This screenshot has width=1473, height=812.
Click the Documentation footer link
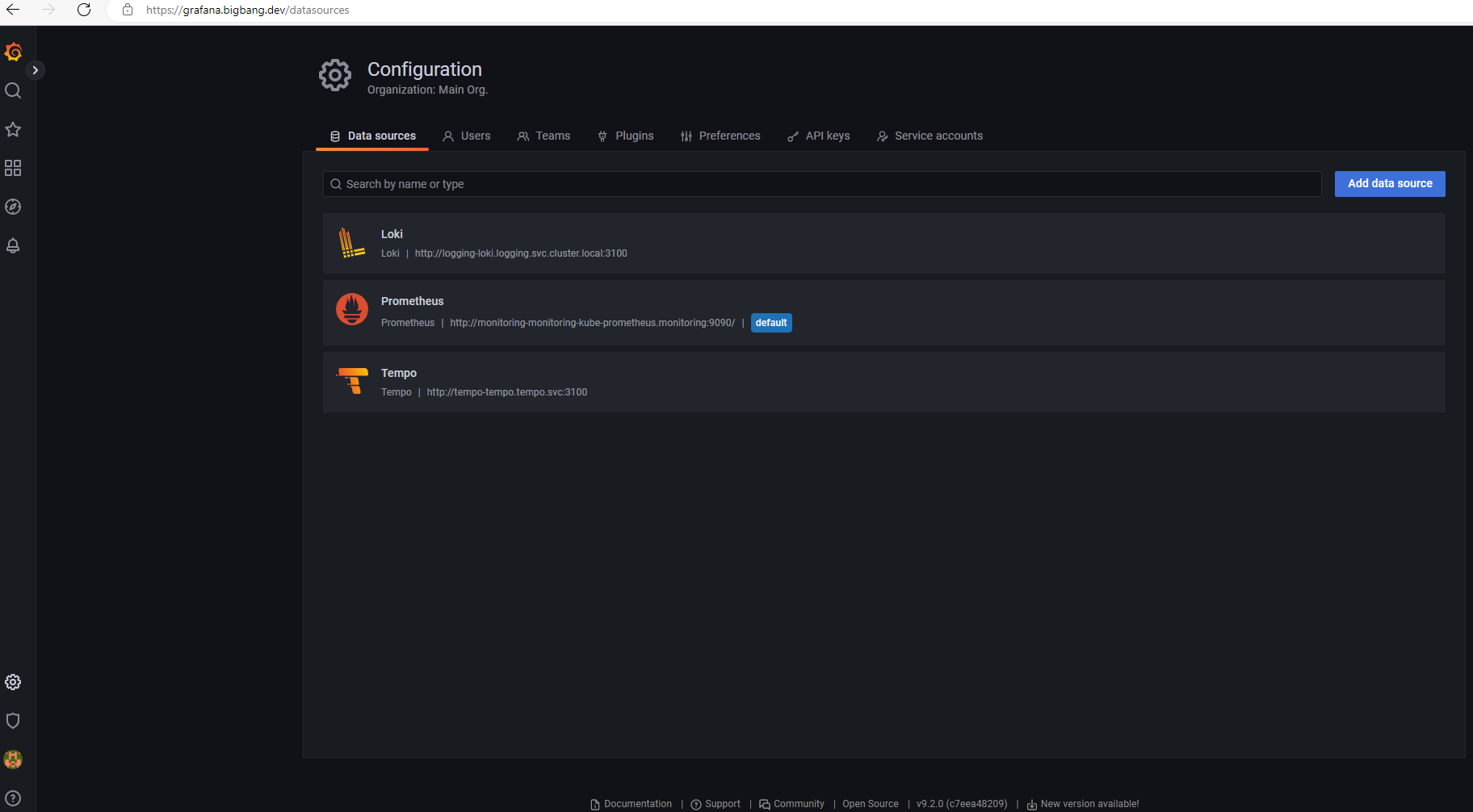[637, 804]
